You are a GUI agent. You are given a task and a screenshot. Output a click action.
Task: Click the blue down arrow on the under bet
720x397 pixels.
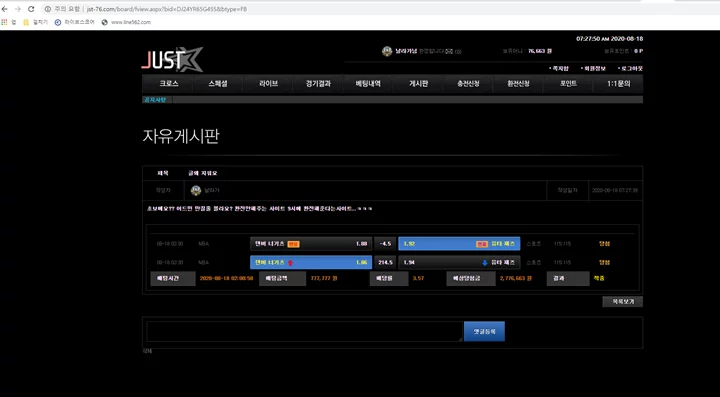(x=484, y=263)
